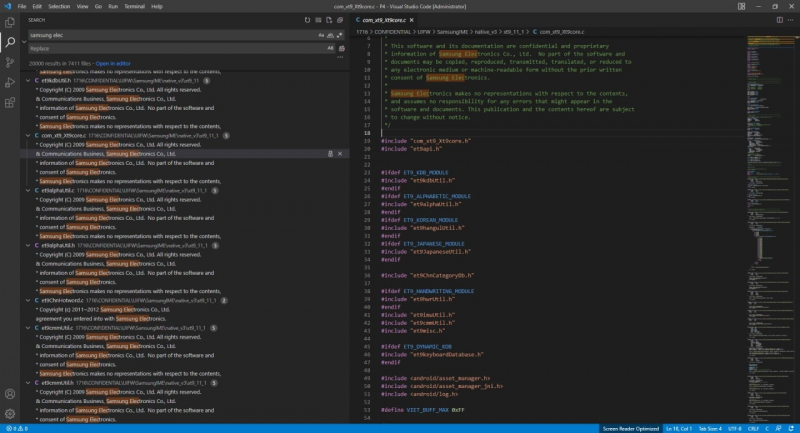Click Screen Reader Optimized in status bar

[630, 428]
